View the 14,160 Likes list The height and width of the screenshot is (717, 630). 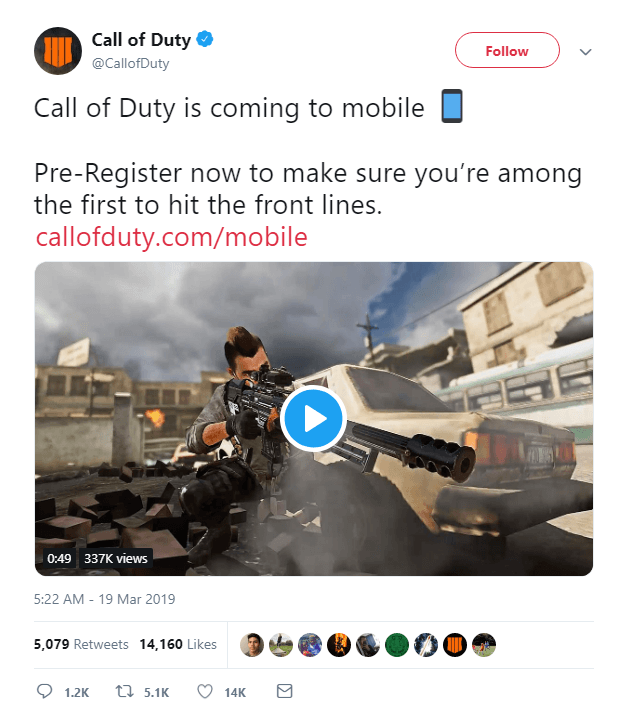(x=178, y=644)
